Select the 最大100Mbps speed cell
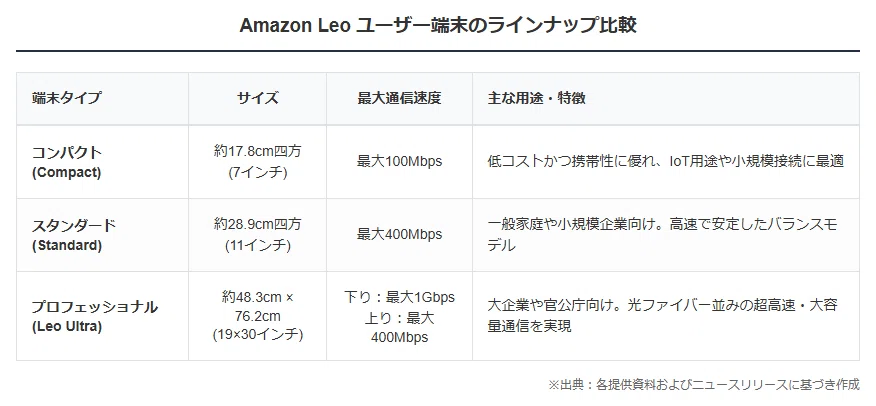 pos(399,162)
